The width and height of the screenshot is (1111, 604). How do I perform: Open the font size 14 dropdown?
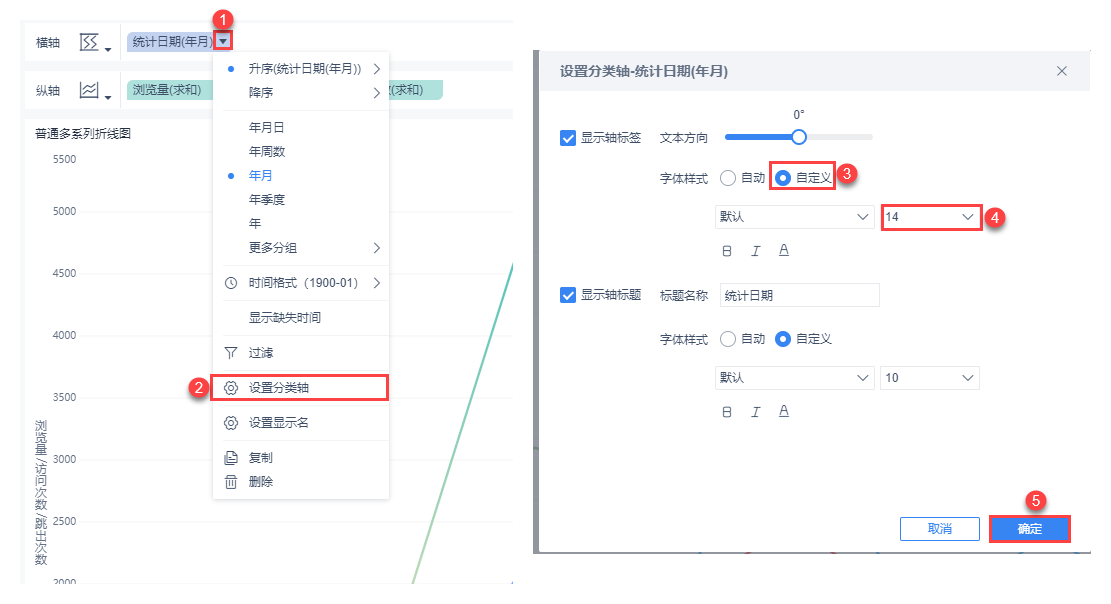[930, 216]
